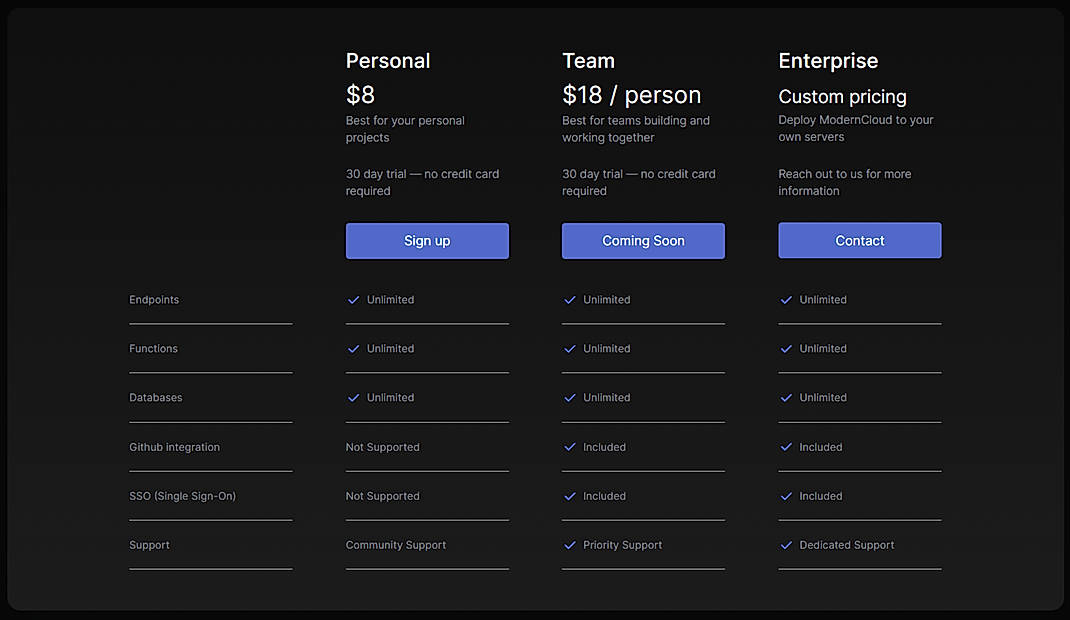Click the Github integration Included checkmark for Enterprise
The height and width of the screenshot is (620, 1070).
786,447
